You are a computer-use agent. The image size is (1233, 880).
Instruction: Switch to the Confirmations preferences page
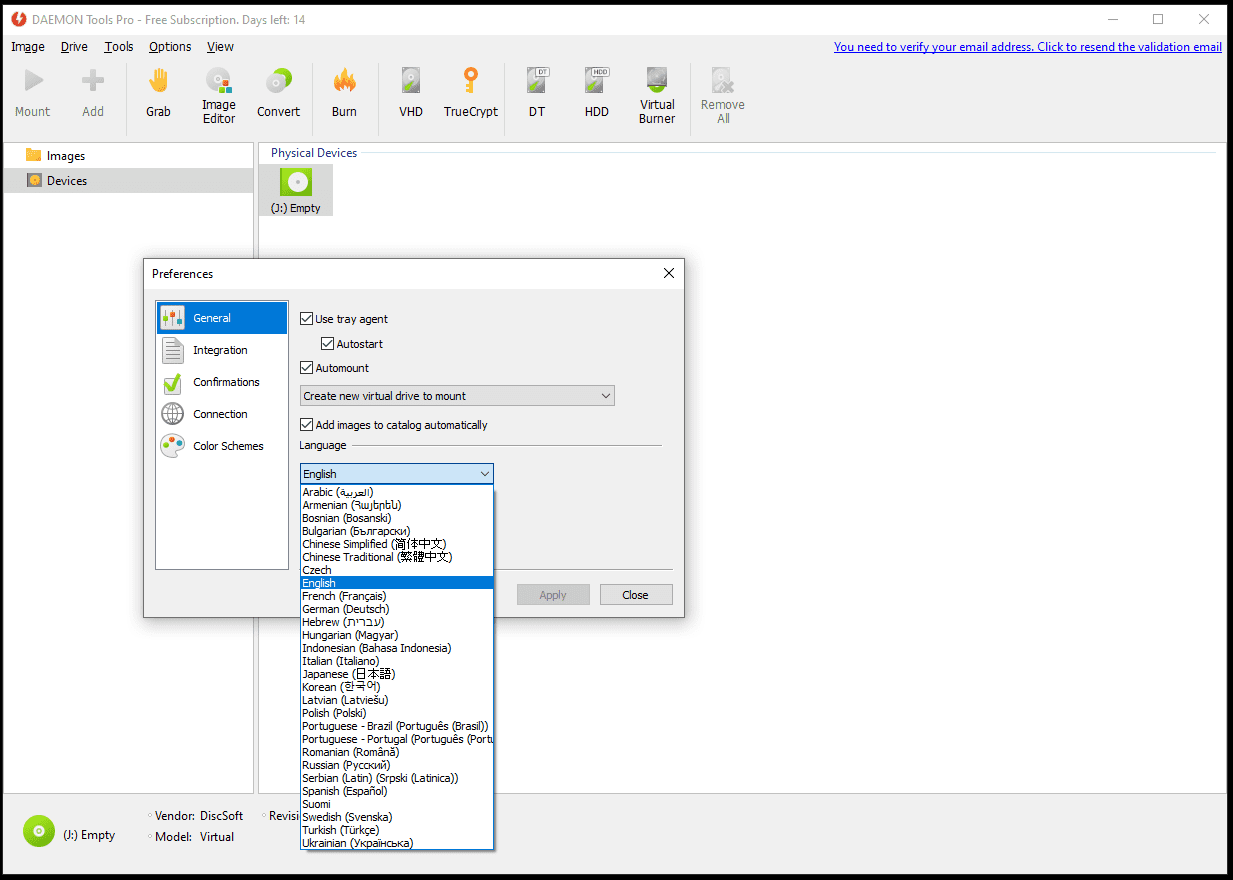pos(222,382)
